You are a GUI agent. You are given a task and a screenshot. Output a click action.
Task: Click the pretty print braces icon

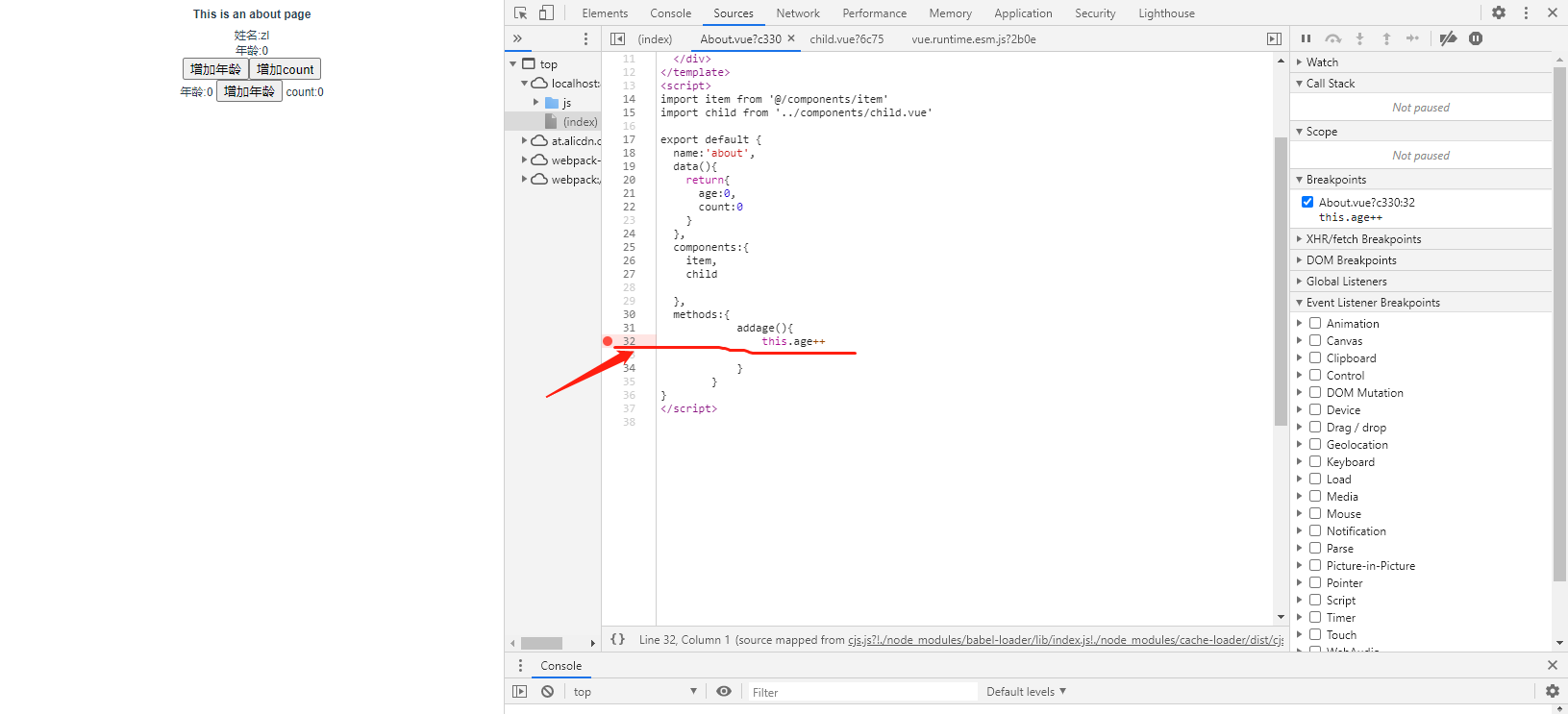click(x=618, y=639)
